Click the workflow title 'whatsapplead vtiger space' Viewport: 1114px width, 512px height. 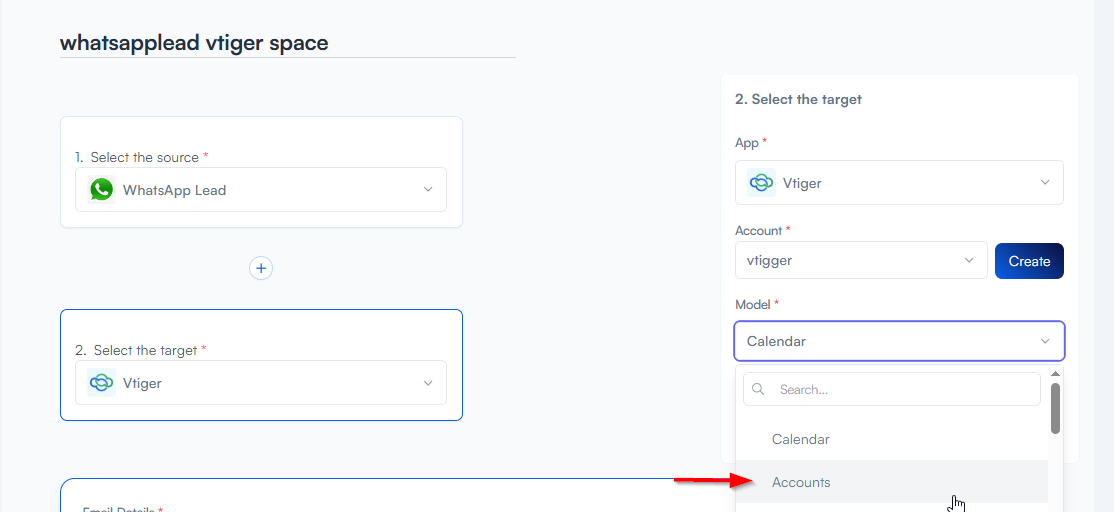pyautogui.click(x=194, y=43)
